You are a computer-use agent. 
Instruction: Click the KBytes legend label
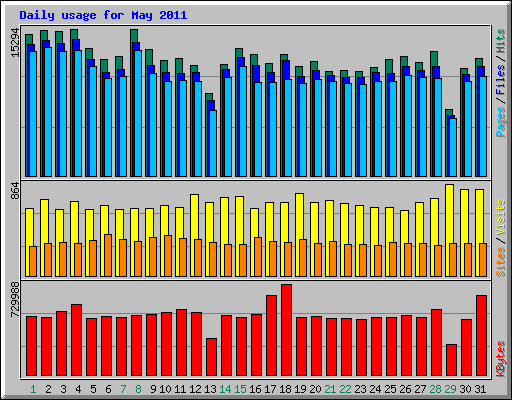[x=501, y=359]
